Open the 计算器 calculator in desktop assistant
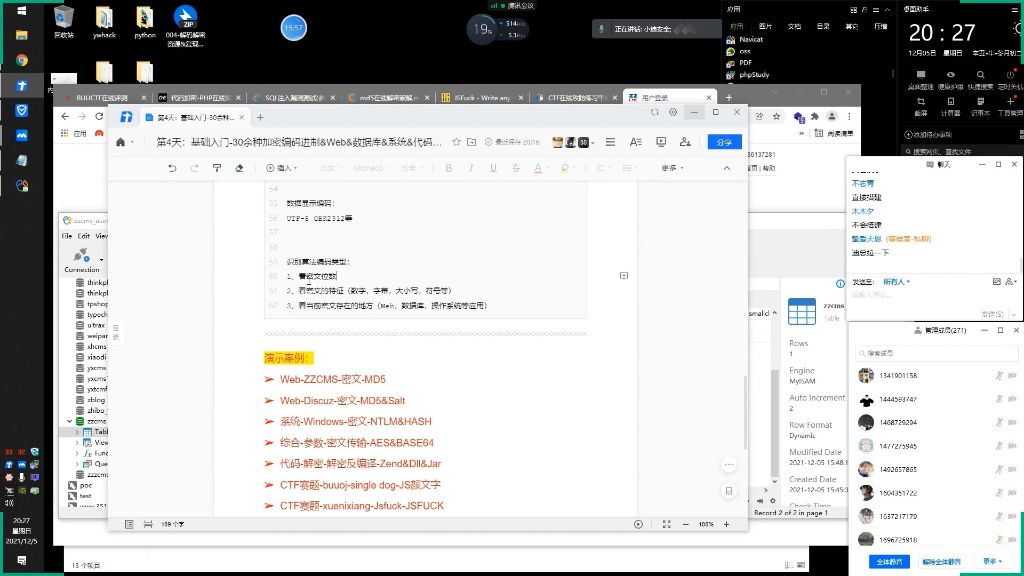The image size is (1024, 576). pyautogui.click(x=950, y=105)
